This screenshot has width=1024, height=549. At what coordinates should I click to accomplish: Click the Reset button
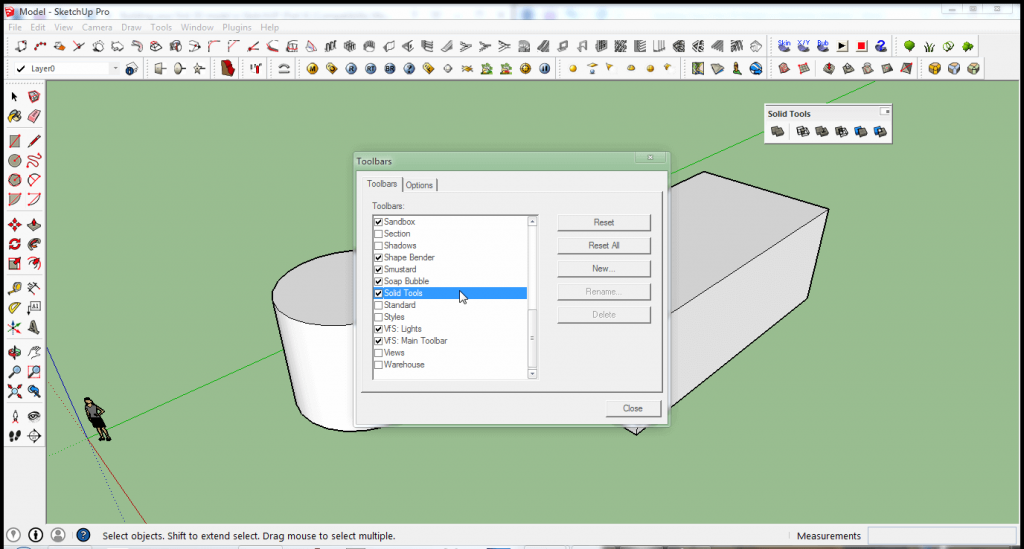pos(603,223)
